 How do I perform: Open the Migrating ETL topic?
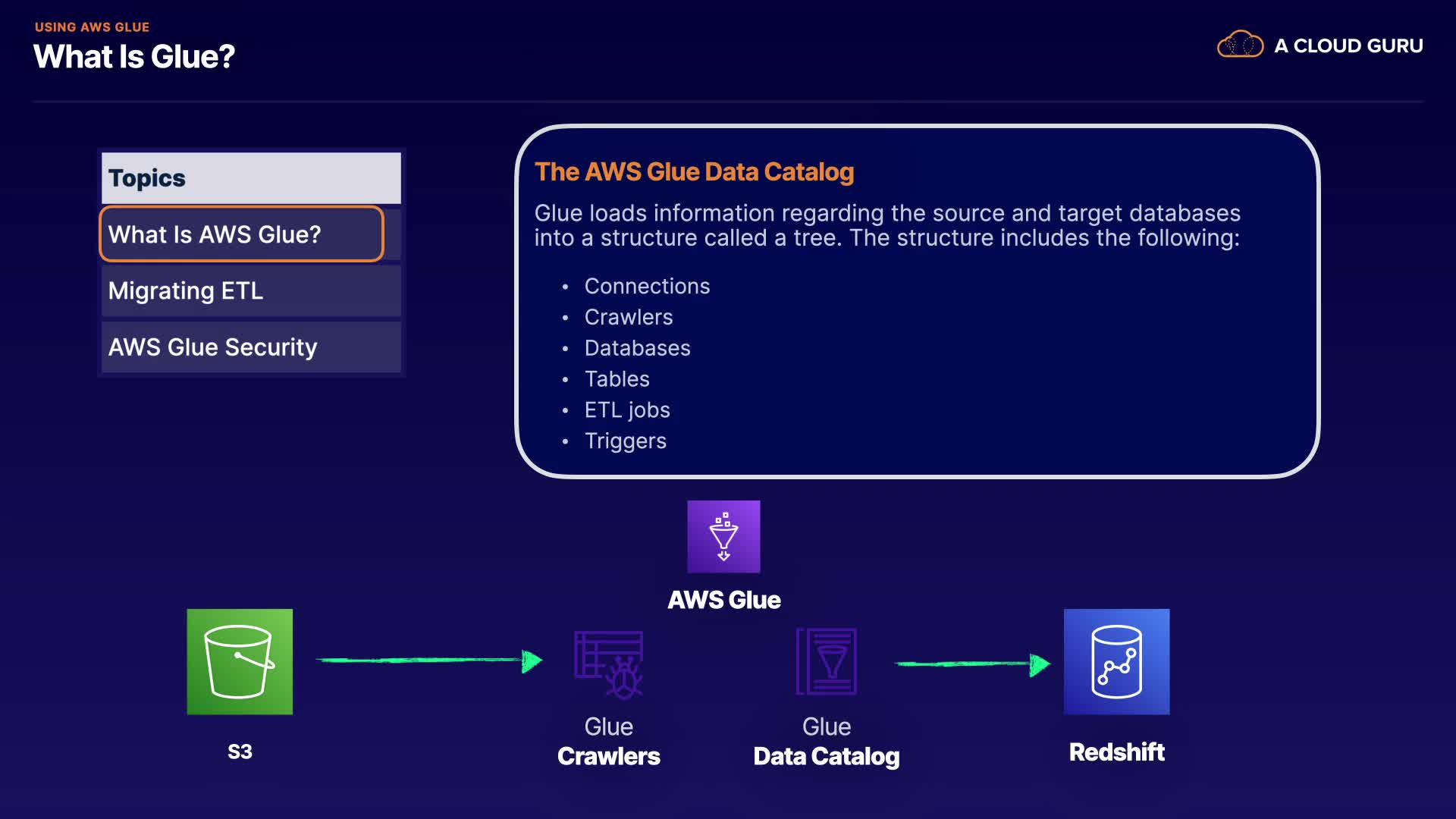click(x=250, y=290)
